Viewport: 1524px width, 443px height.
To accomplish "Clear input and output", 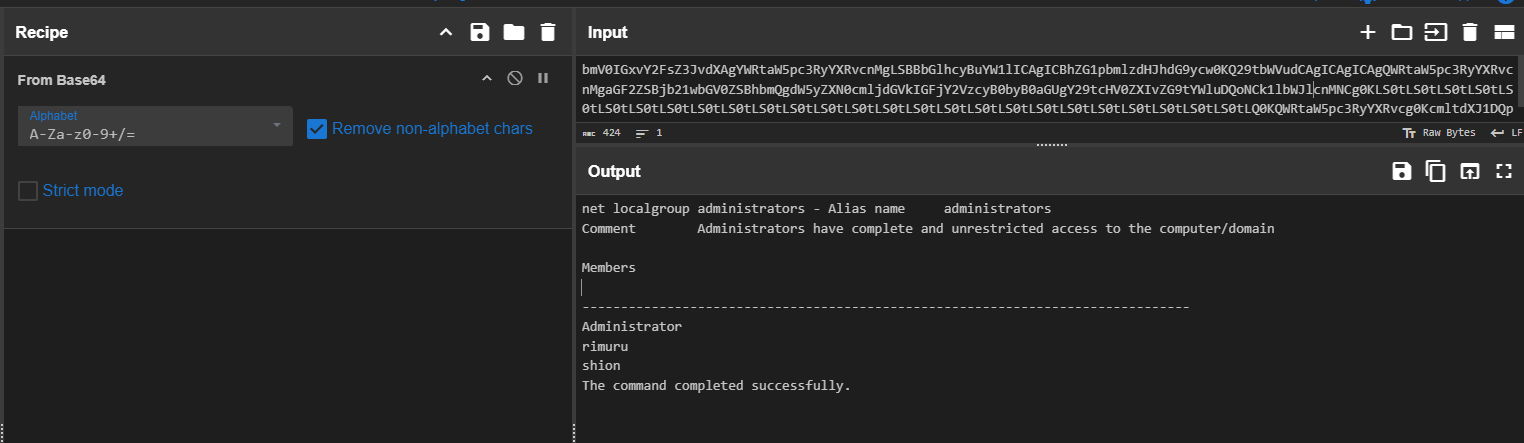I will point(1469,32).
